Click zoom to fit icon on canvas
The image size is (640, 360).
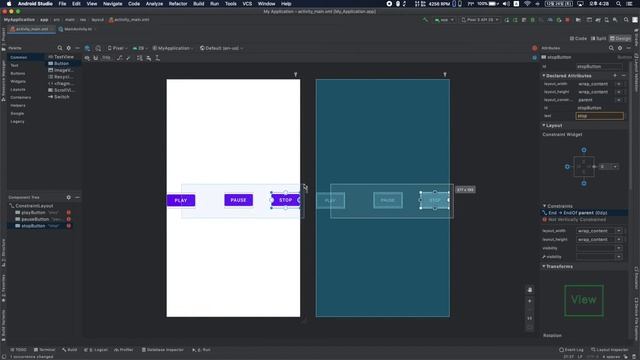pos(530,327)
